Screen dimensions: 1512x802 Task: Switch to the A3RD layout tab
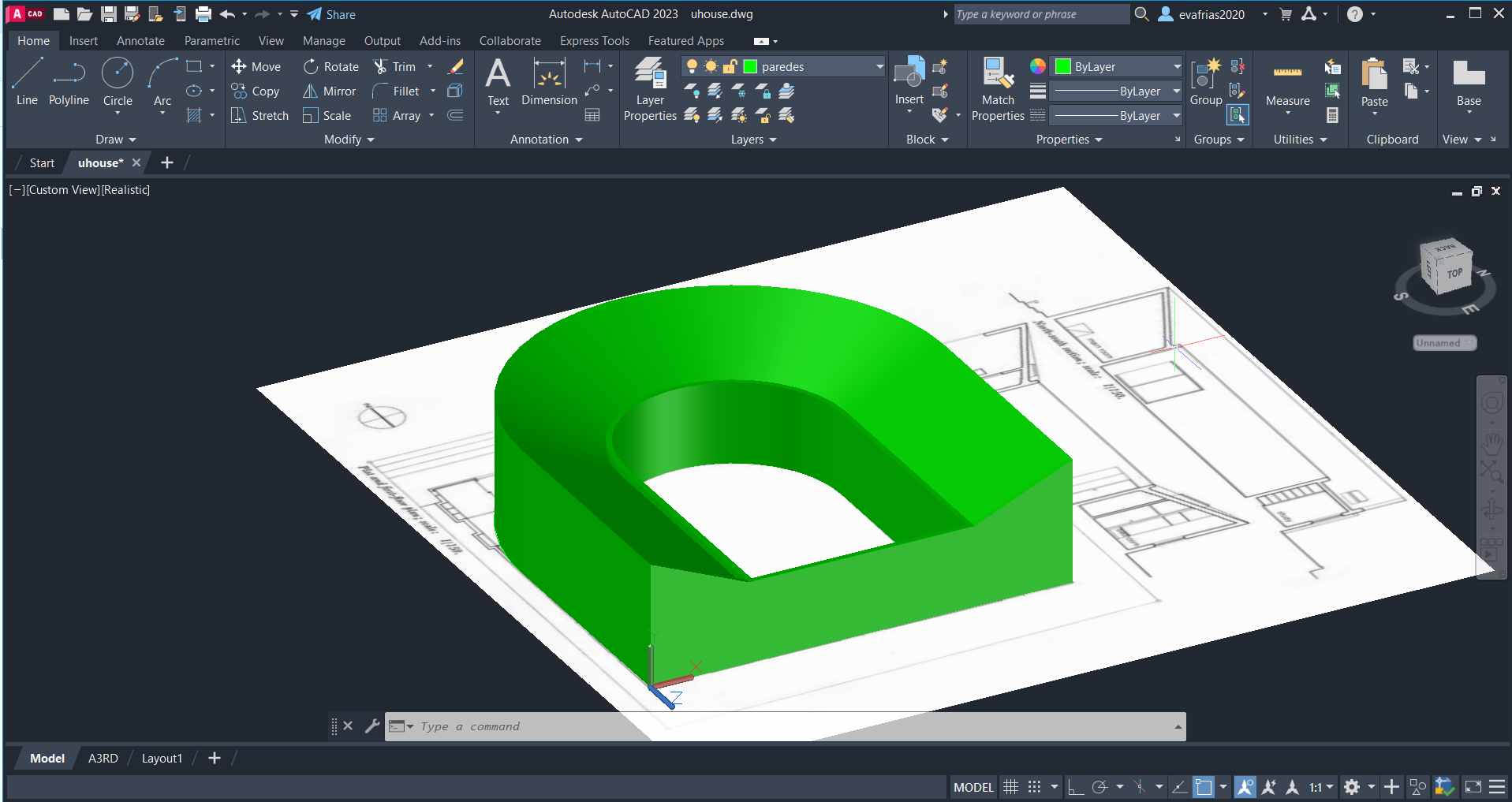click(103, 759)
